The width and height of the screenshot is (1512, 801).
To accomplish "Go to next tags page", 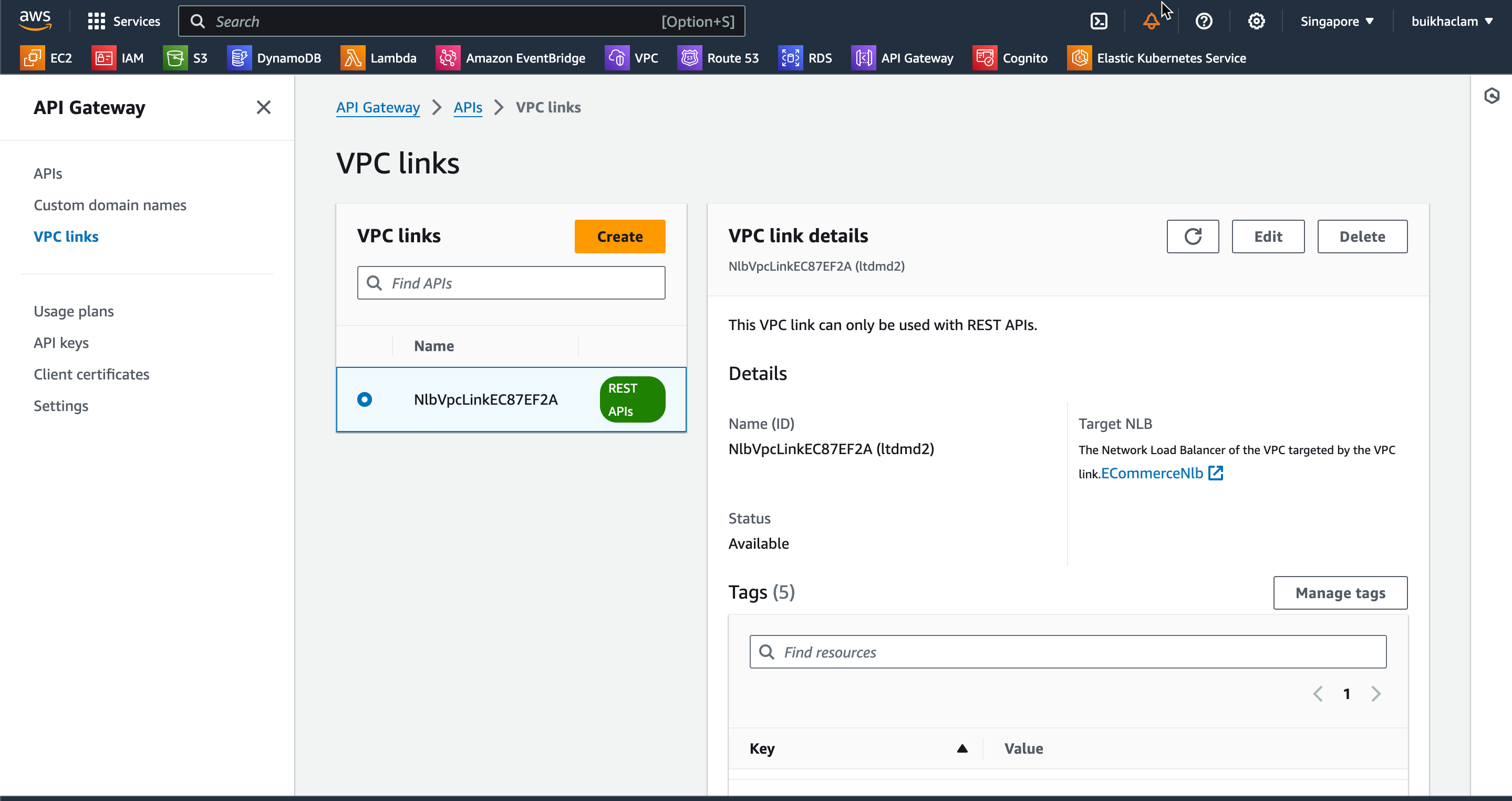I will pos(1376,694).
